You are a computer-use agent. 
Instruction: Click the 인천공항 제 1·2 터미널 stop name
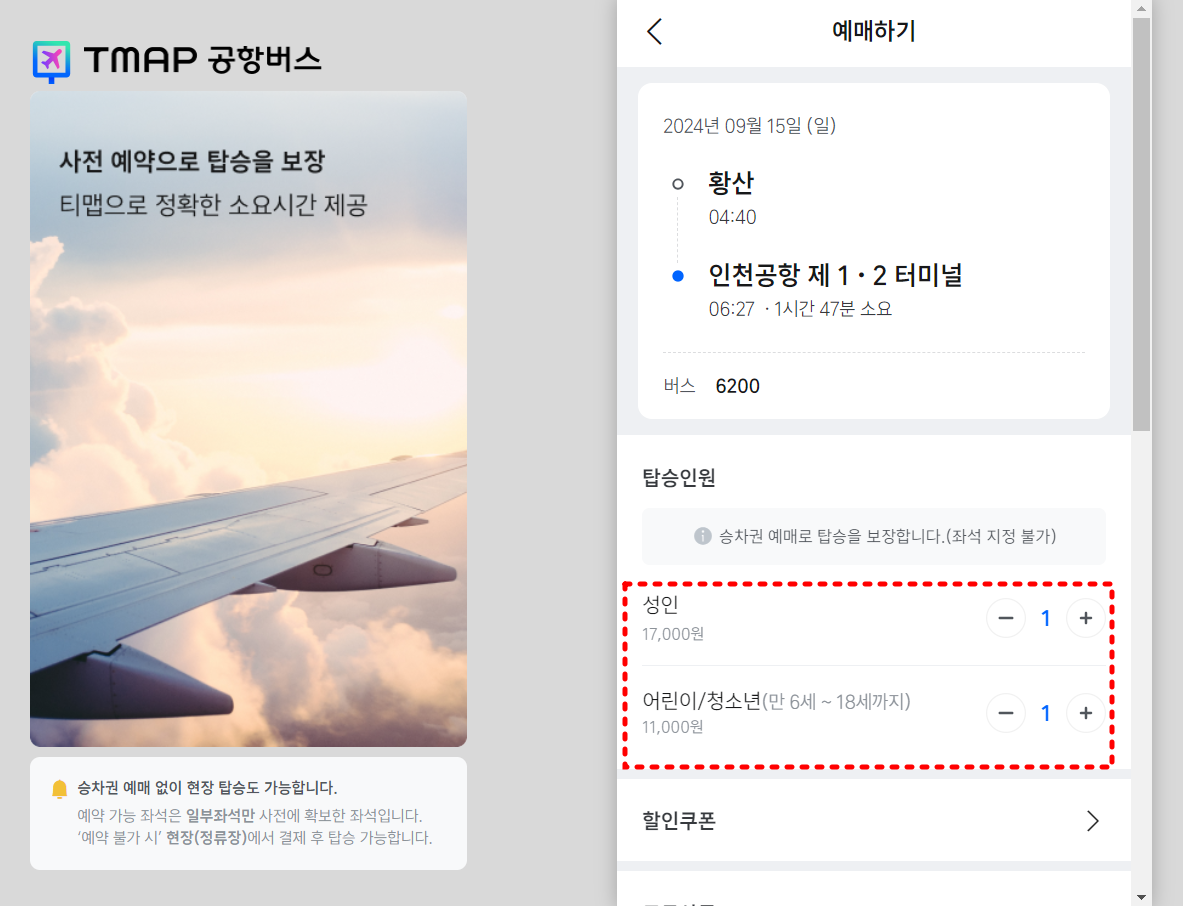(x=836, y=275)
